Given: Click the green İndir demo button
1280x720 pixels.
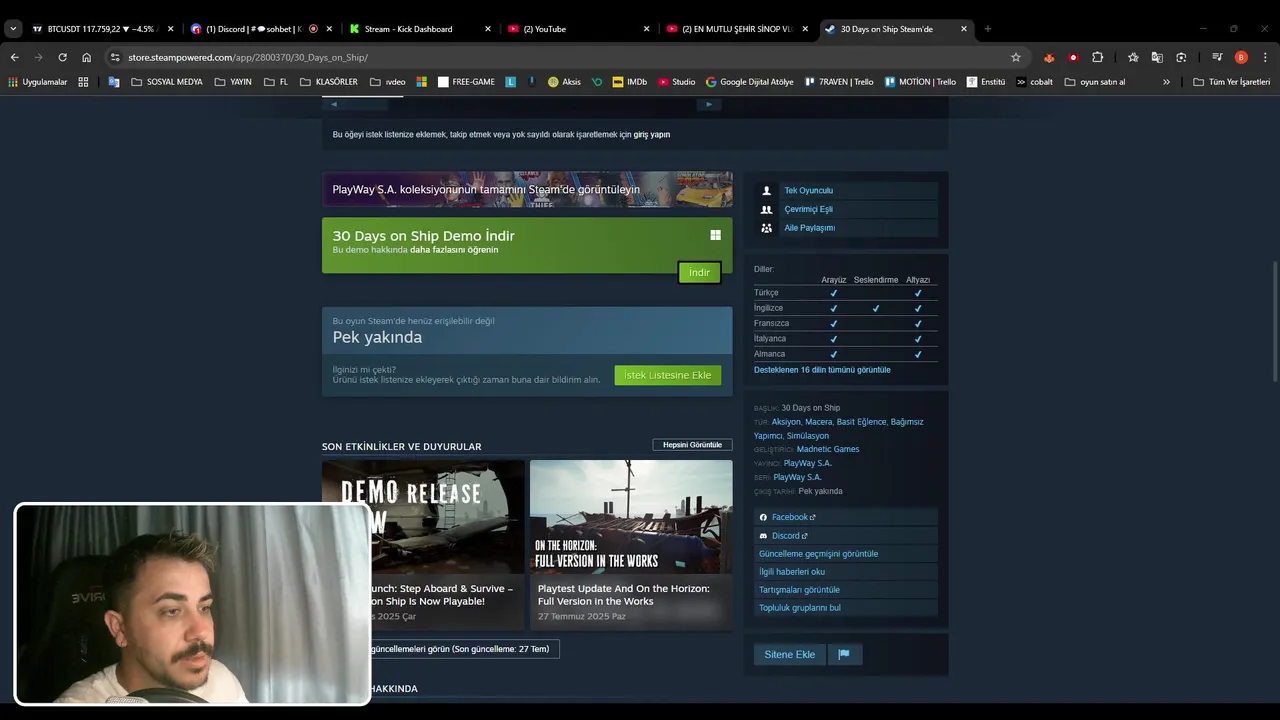Looking at the screenshot, I should pos(699,272).
